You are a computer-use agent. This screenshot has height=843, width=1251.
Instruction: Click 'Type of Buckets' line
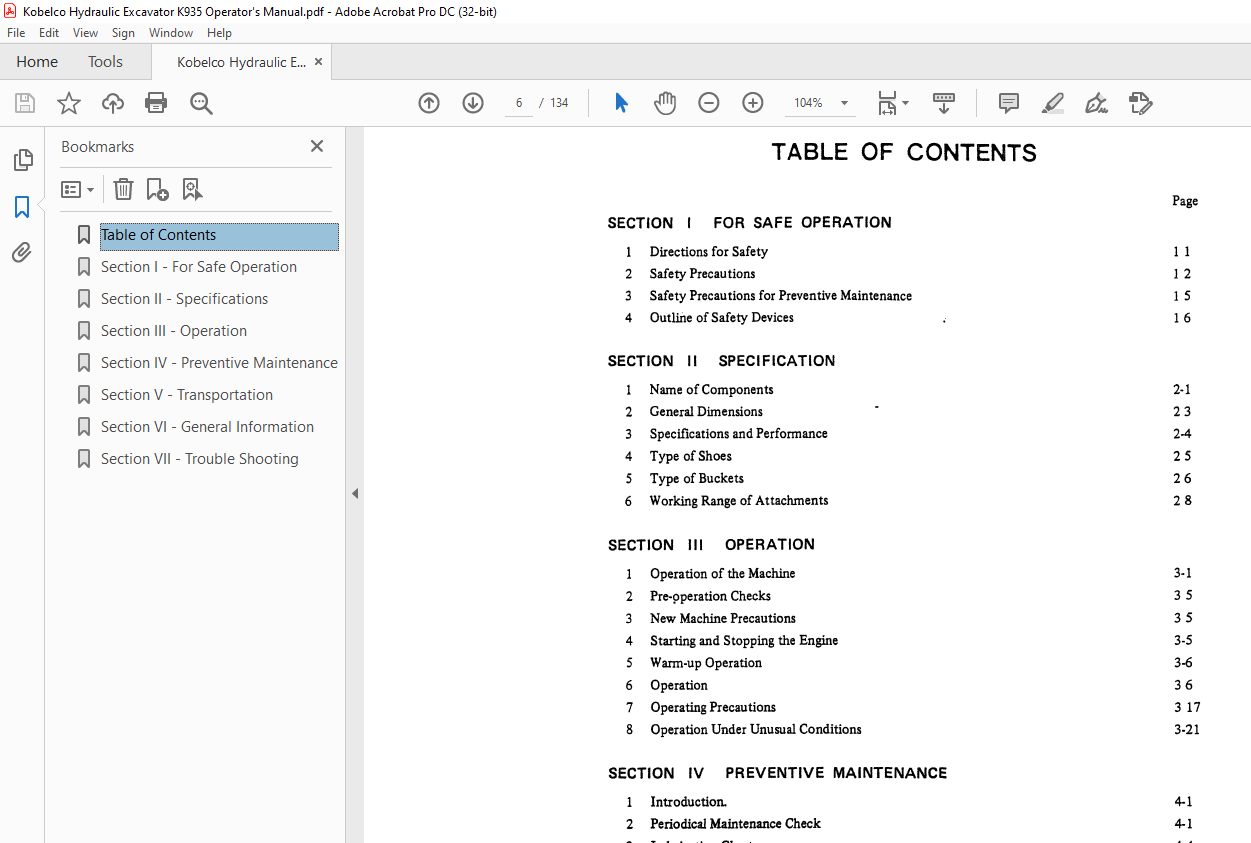click(x=696, y=478)
